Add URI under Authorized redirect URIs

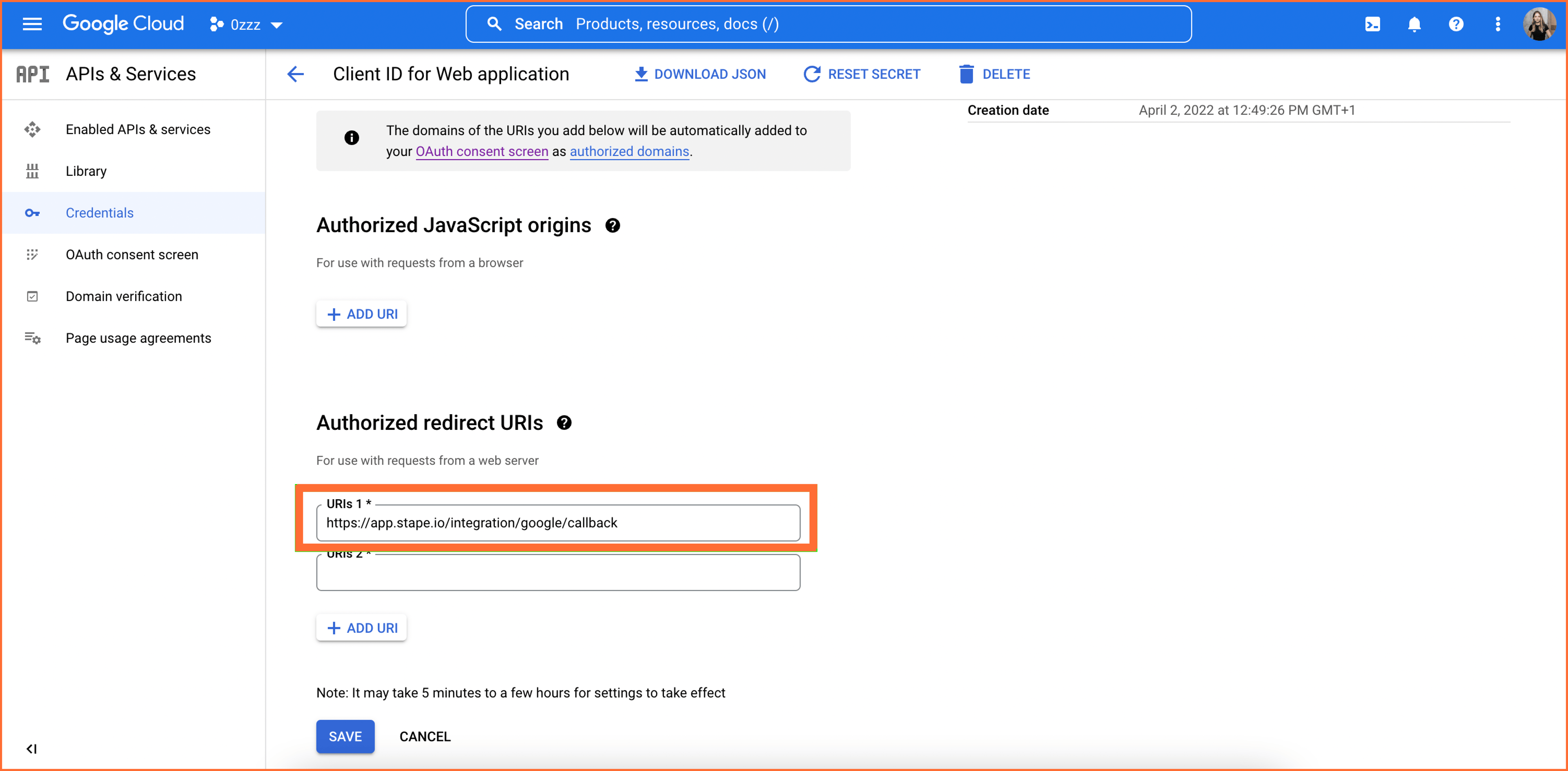[361, 627]
